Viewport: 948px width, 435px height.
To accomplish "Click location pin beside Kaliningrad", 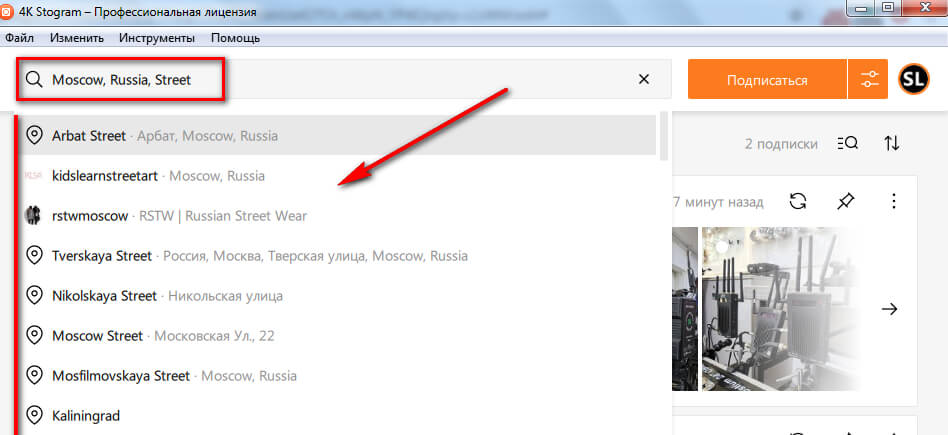I will (x=34, y=415).
